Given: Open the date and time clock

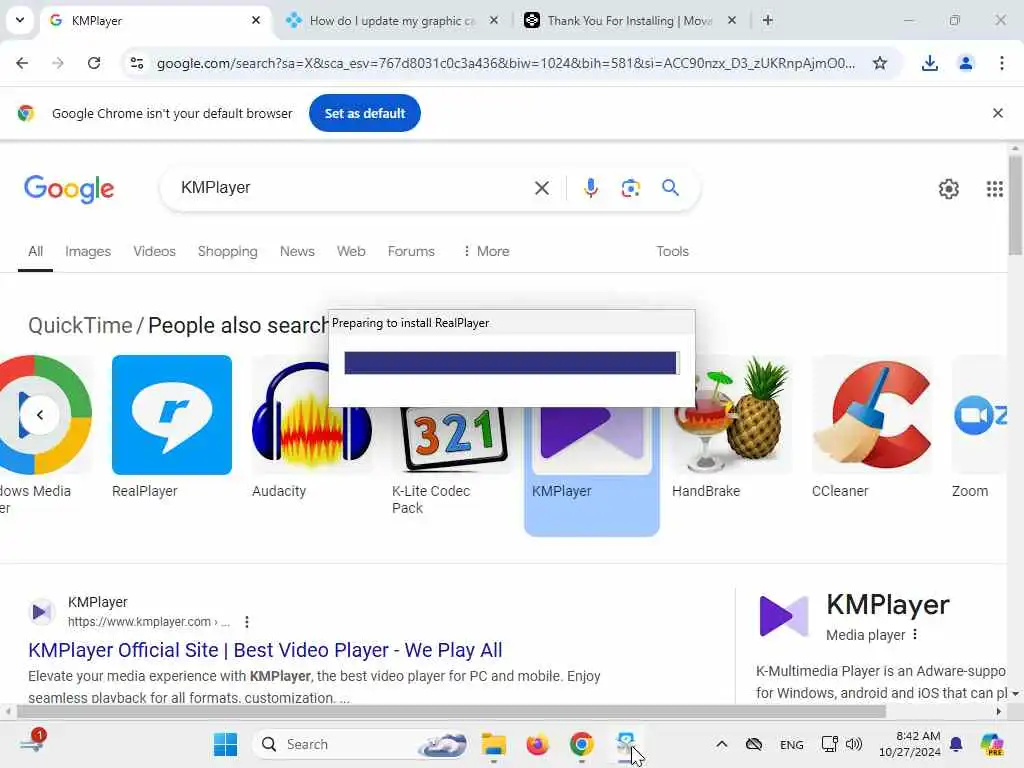Looking at the screenshot, I should point(910,744).
